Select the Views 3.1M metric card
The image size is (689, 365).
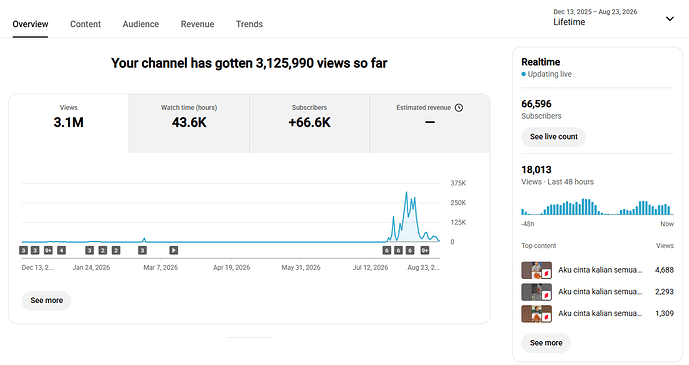69,123
